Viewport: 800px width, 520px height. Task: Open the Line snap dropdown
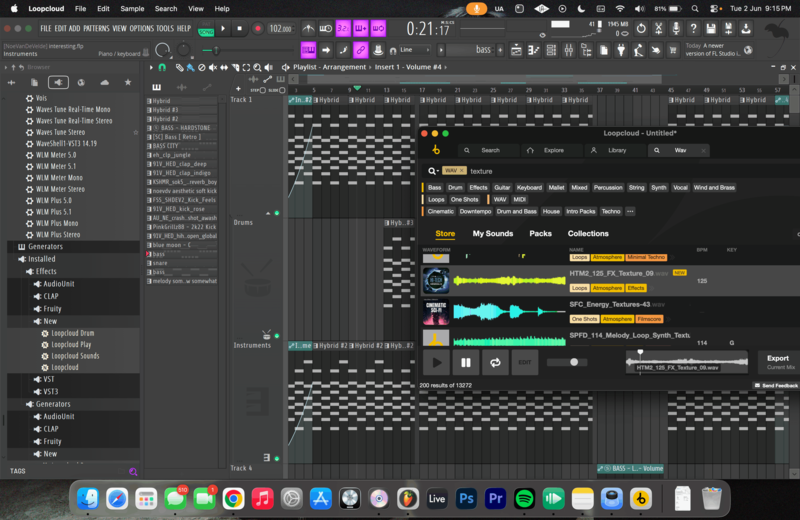[415, 50]
